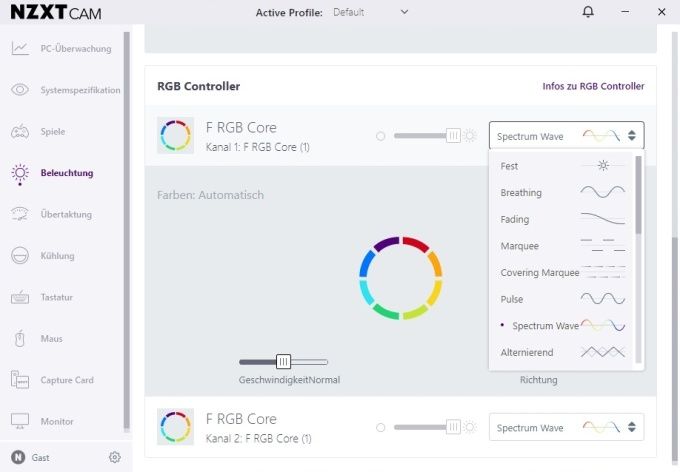Click the main page scrollbar

point(675,349)
